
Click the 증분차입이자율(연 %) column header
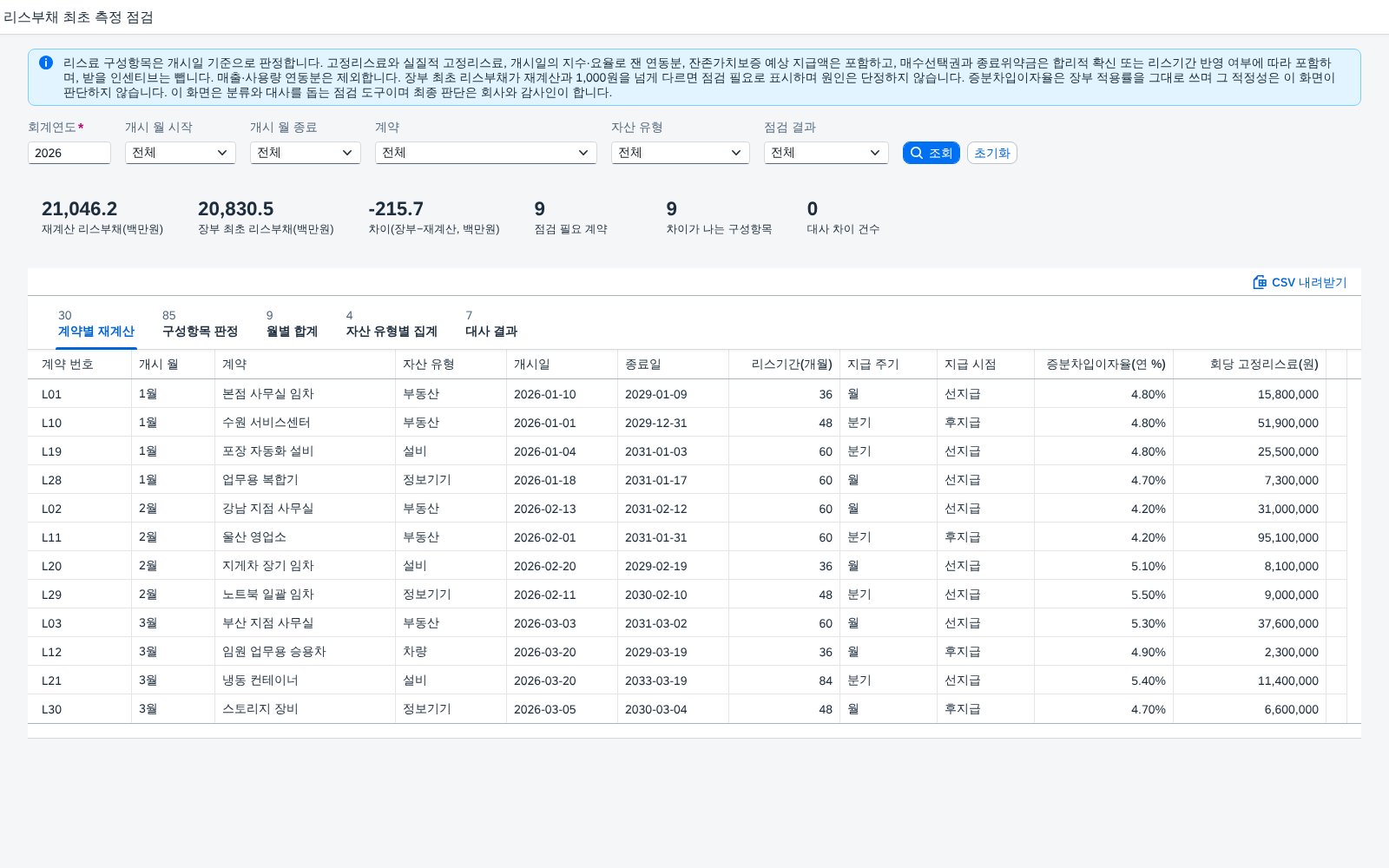click(x=1104, y=365)
